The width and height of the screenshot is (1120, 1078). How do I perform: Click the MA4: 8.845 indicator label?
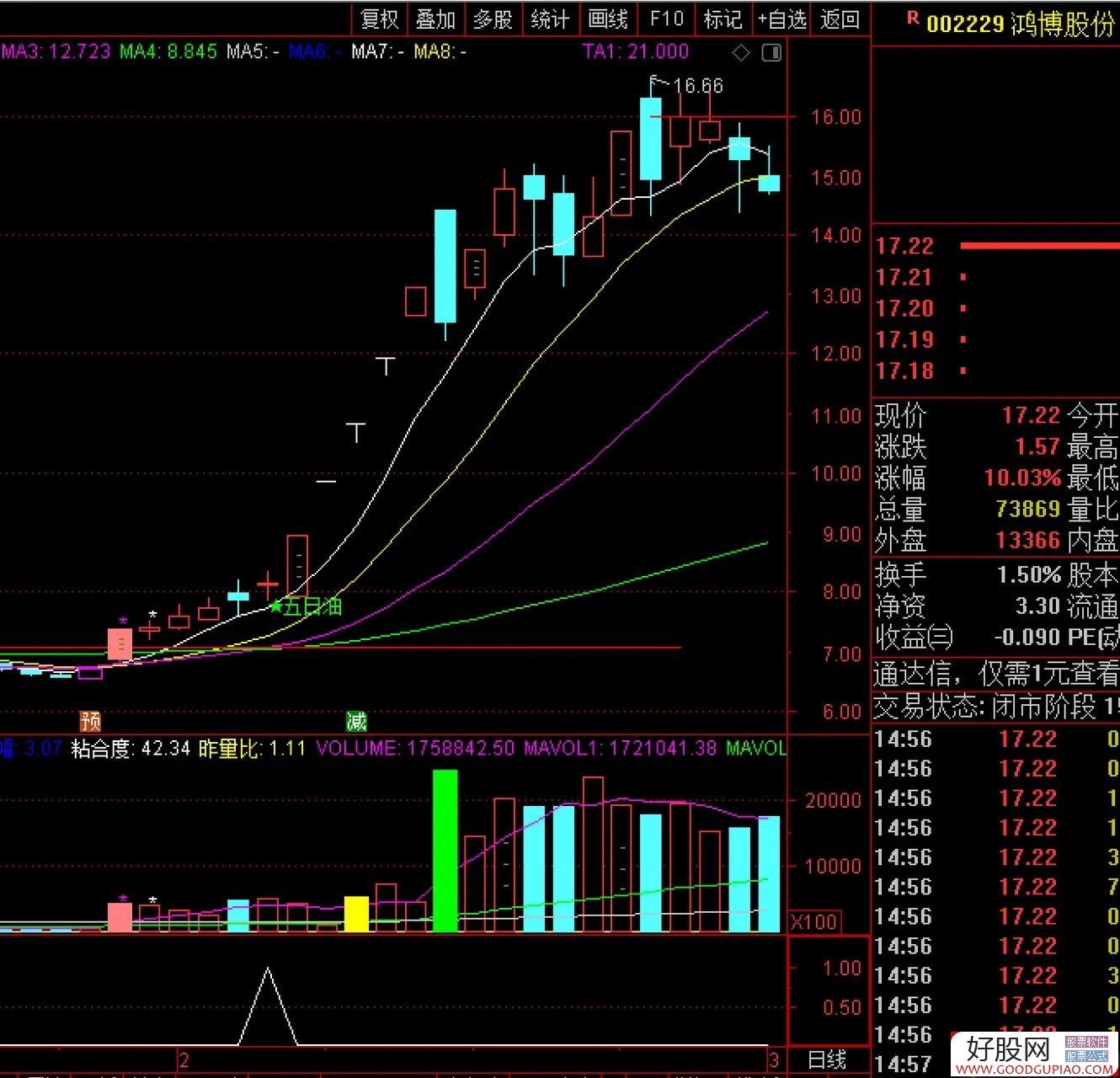click(168, 51)
